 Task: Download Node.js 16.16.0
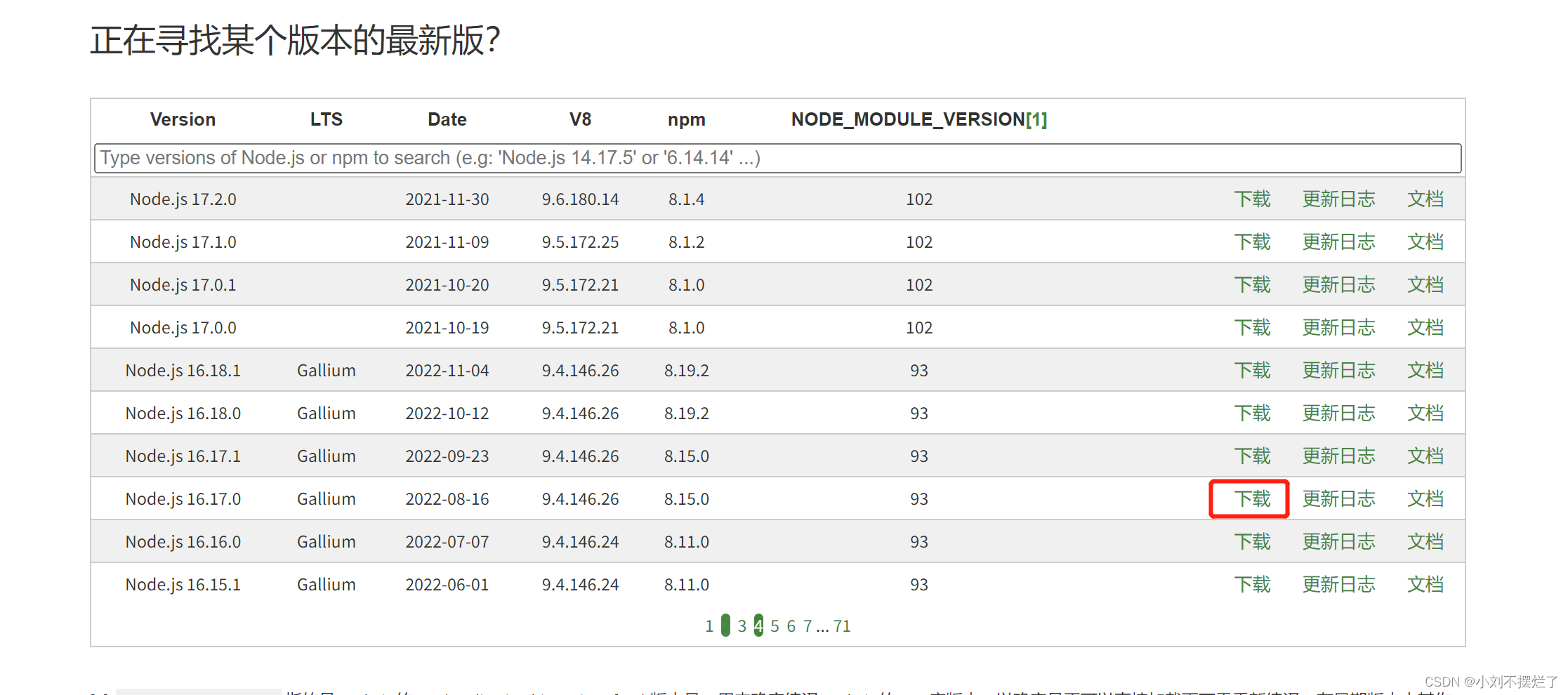[x=1252, y=542]
